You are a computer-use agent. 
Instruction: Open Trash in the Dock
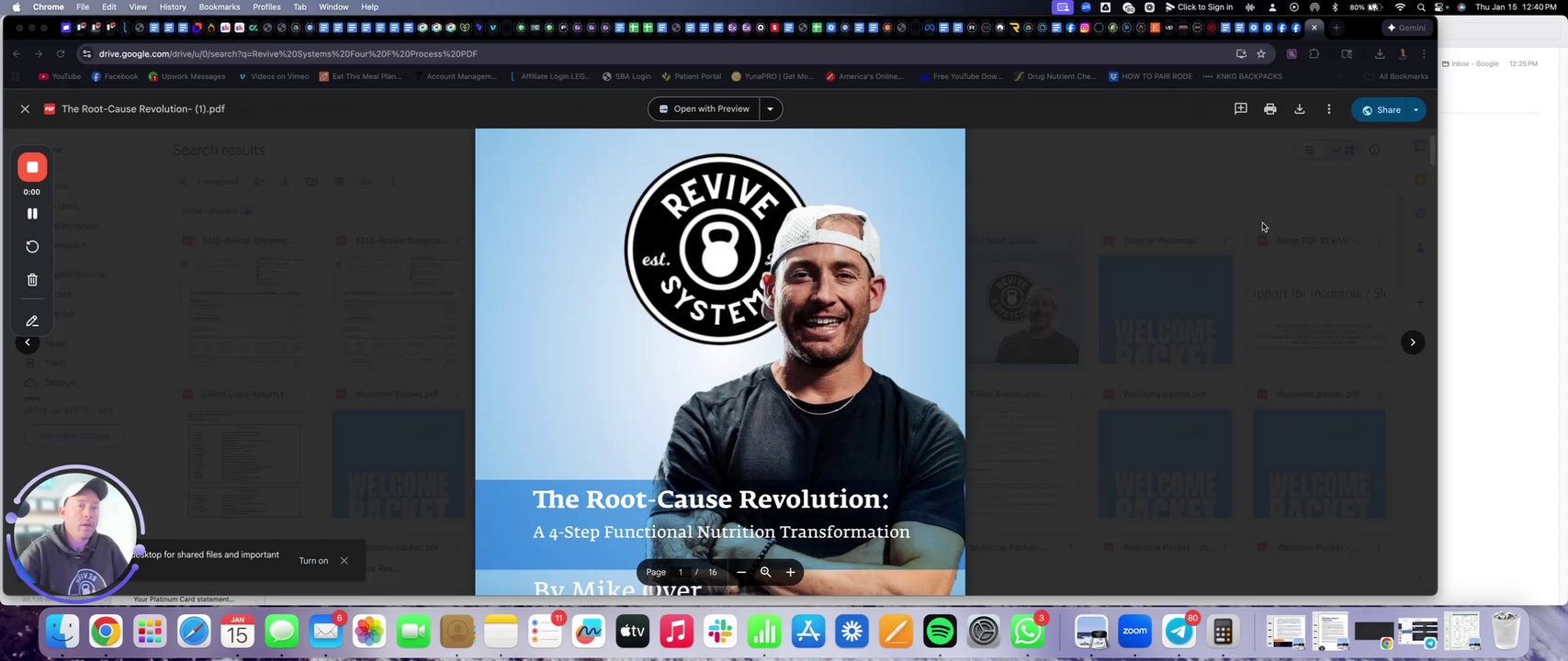[1506, 632]
